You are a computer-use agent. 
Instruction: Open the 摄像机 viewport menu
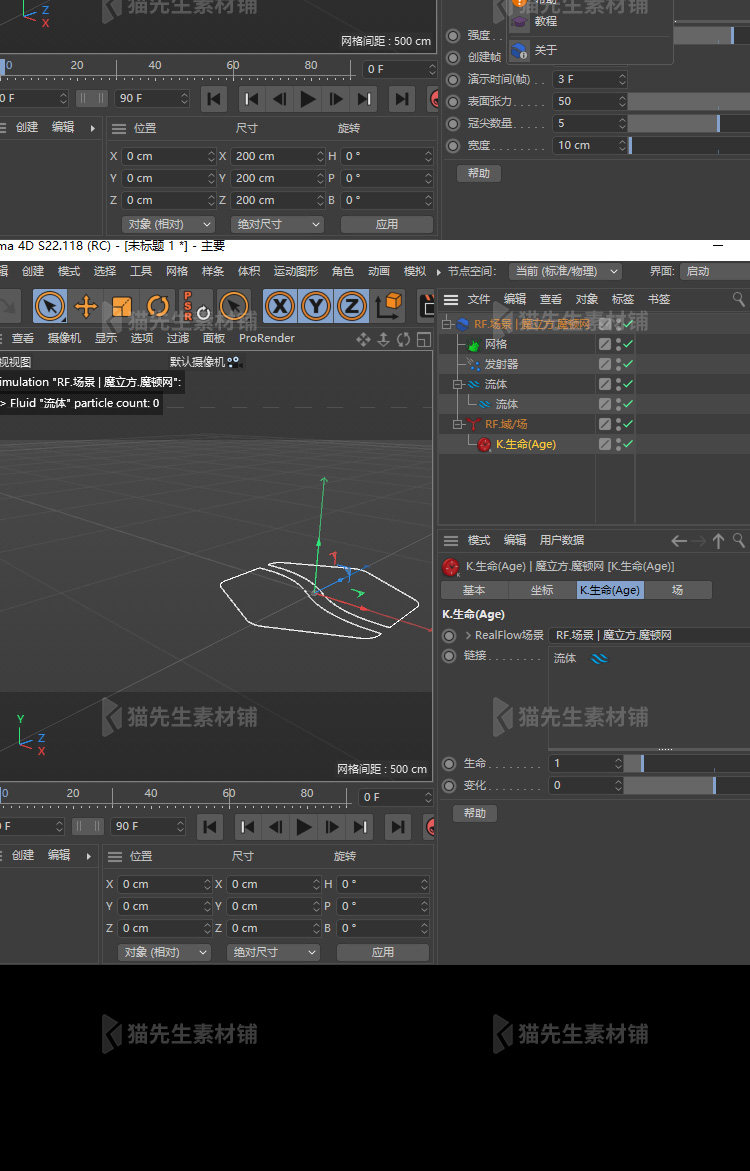(x=64, y=338)
